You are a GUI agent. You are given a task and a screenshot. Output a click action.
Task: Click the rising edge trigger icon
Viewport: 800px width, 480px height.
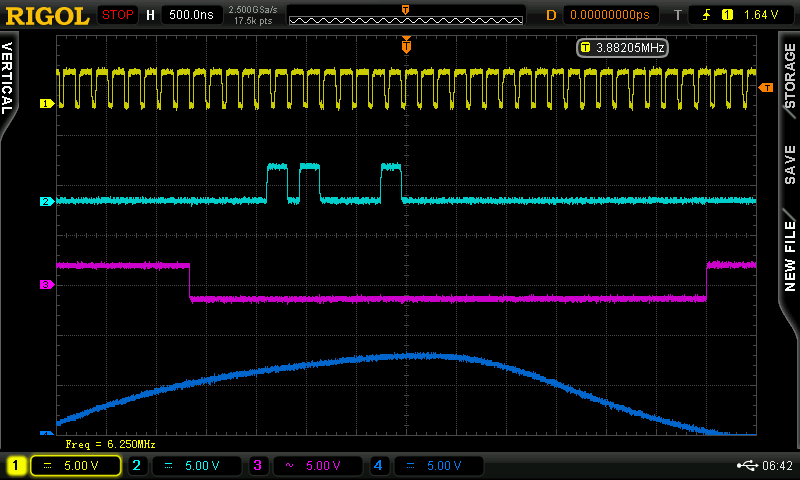(x=707, y=15)
